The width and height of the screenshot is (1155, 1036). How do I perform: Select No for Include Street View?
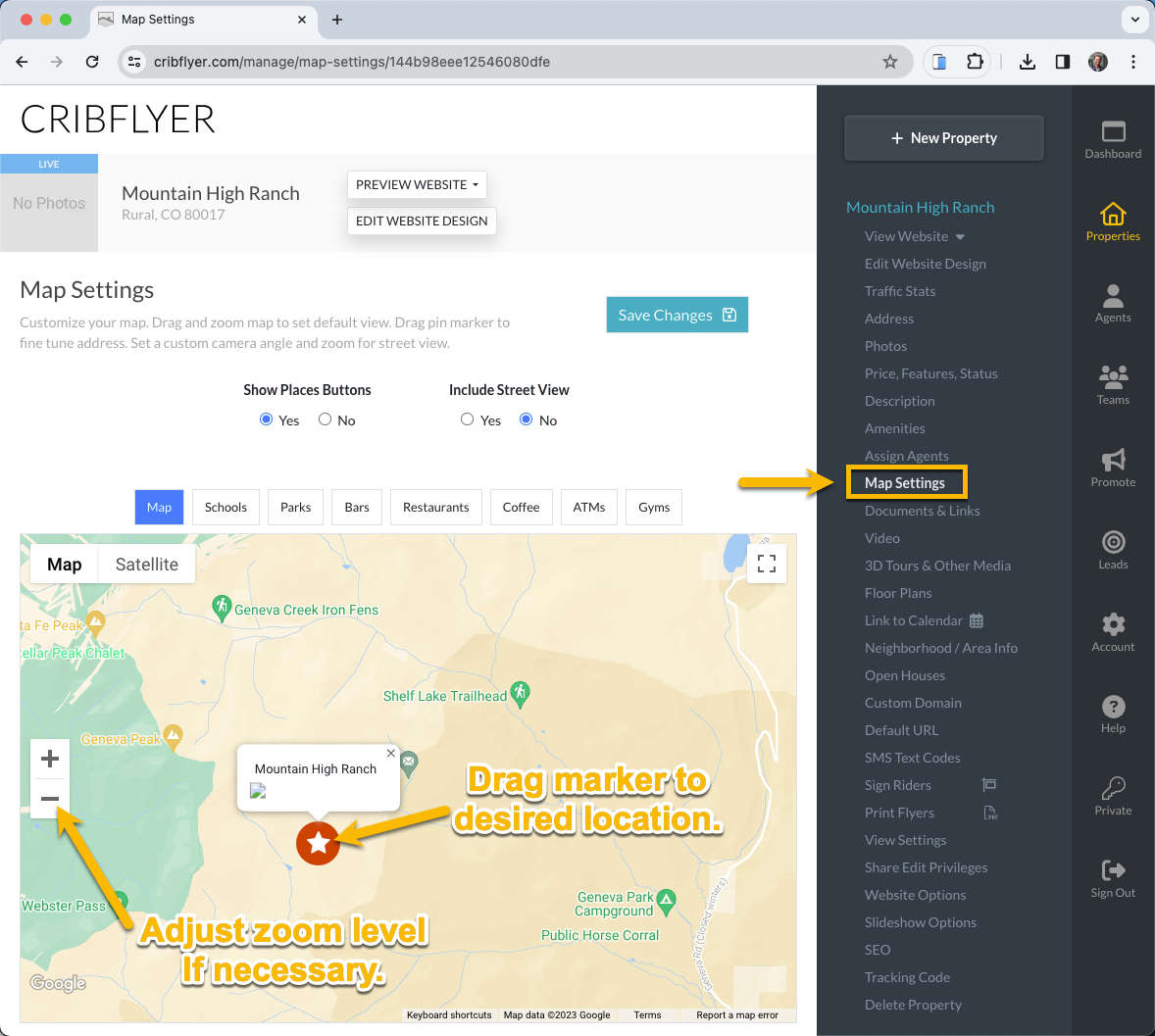coord(526,419)
